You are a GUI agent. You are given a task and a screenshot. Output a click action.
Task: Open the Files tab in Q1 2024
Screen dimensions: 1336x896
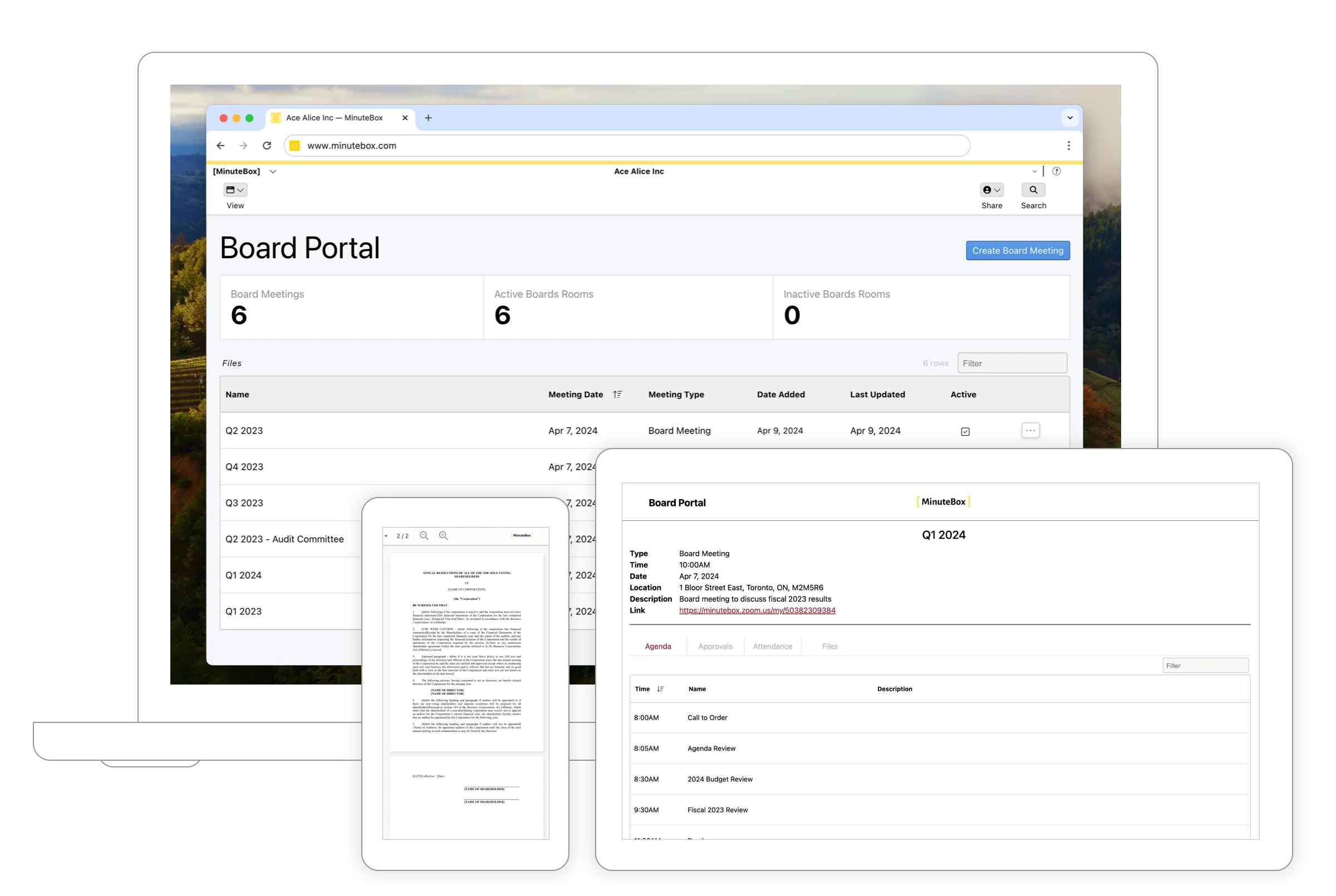click(x=829, y=646)
